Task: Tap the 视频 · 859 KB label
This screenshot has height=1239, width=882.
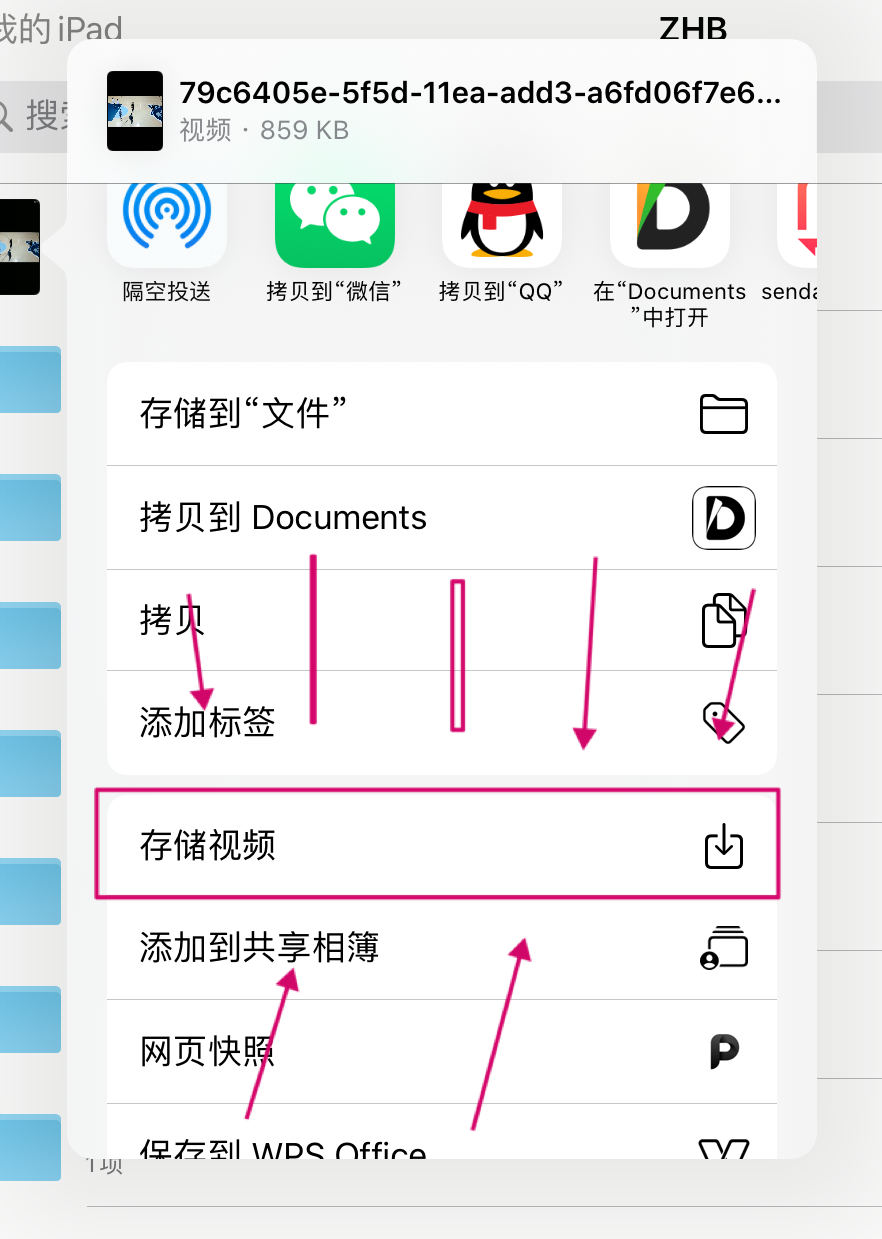Action: point(264,130)
